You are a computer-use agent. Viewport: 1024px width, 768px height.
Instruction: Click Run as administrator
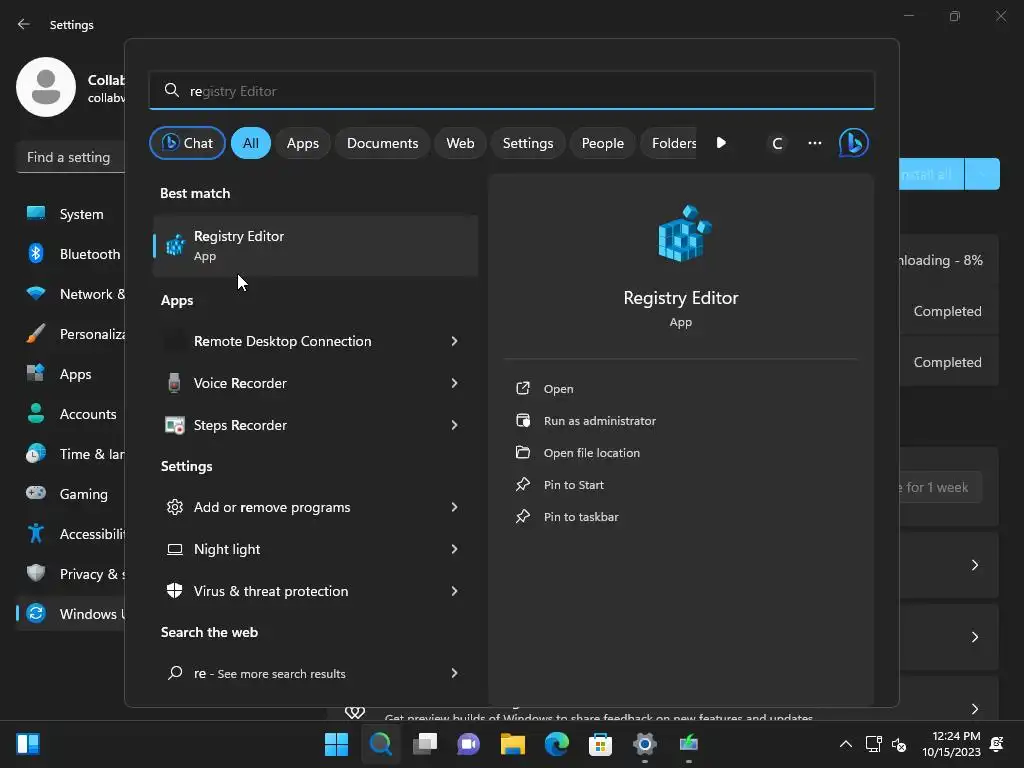pos(600,421)
